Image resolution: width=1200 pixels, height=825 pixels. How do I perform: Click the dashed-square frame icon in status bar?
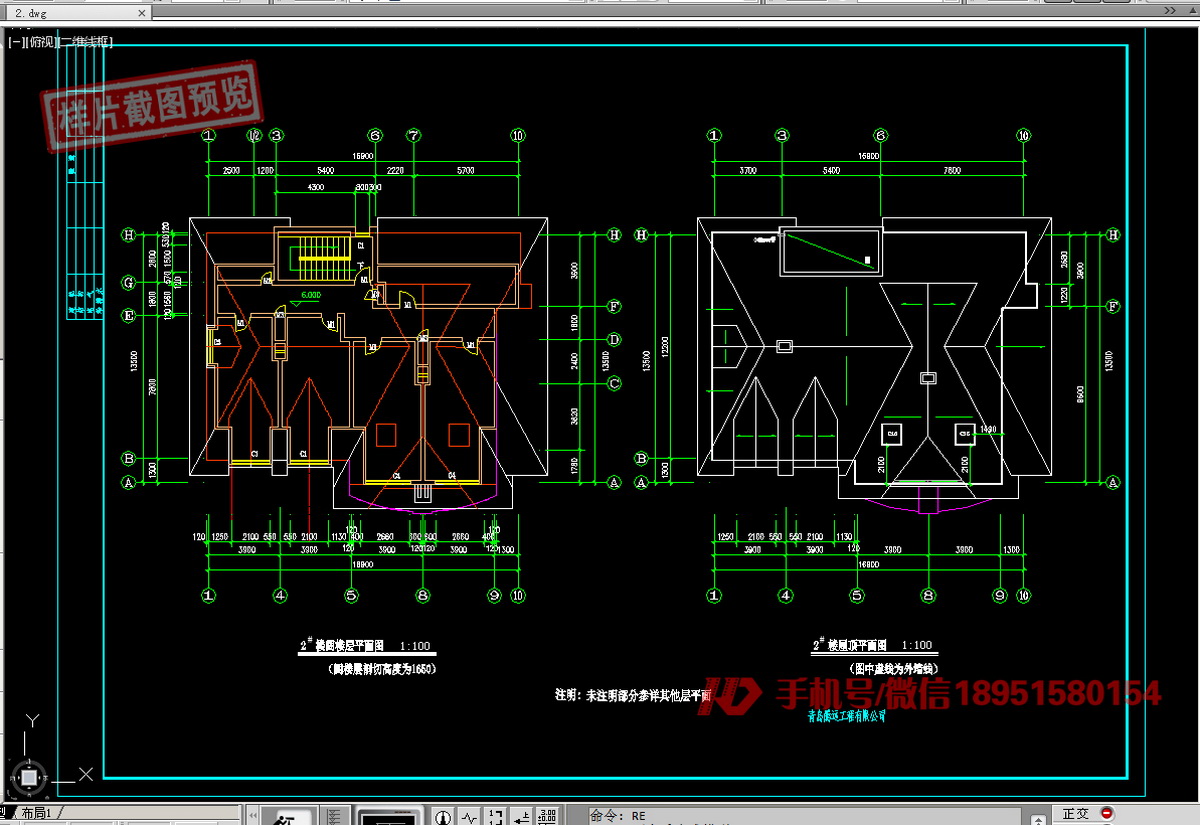[x=495, y=816]
